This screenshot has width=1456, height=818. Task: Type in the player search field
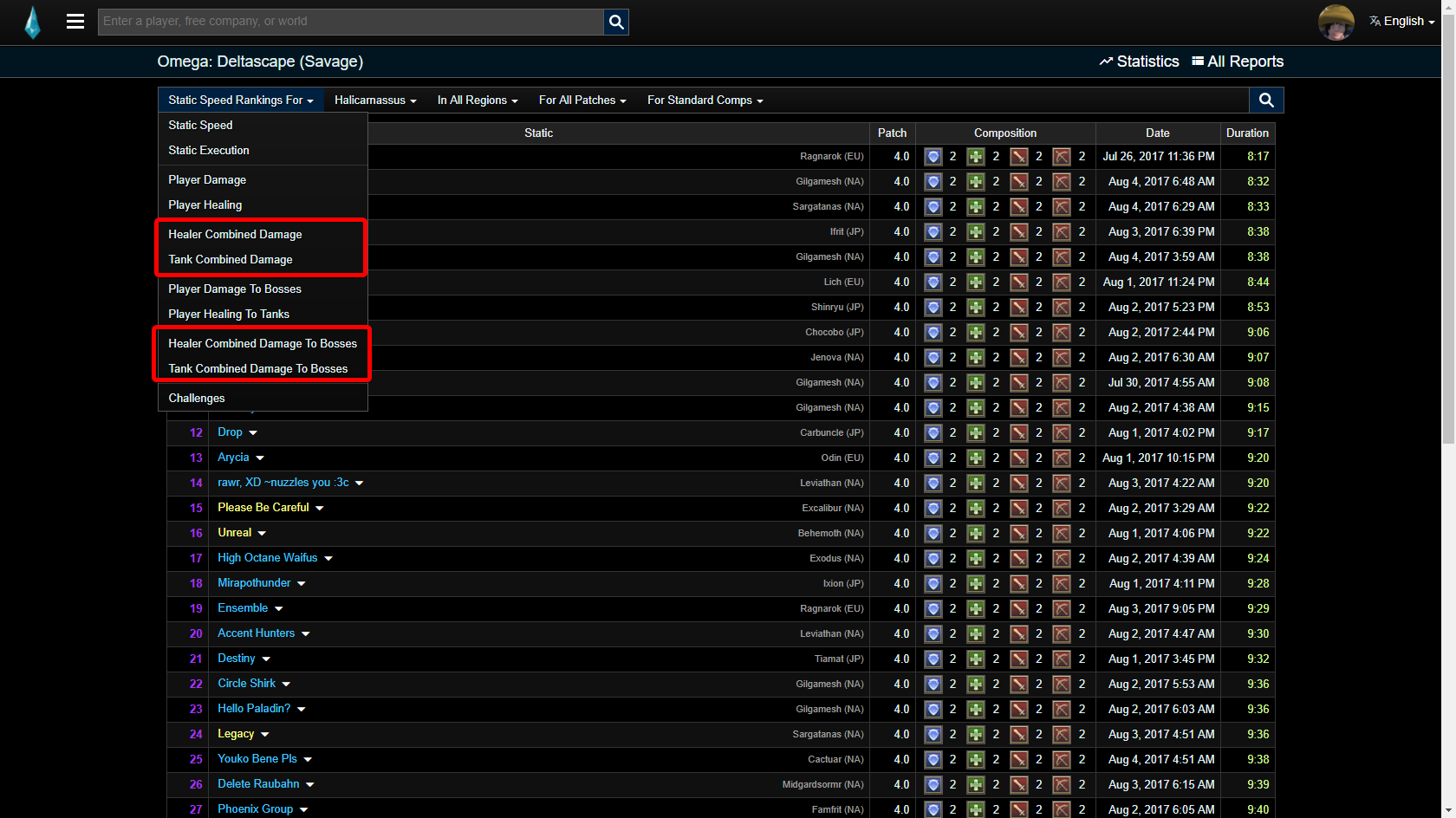(351, 22)
